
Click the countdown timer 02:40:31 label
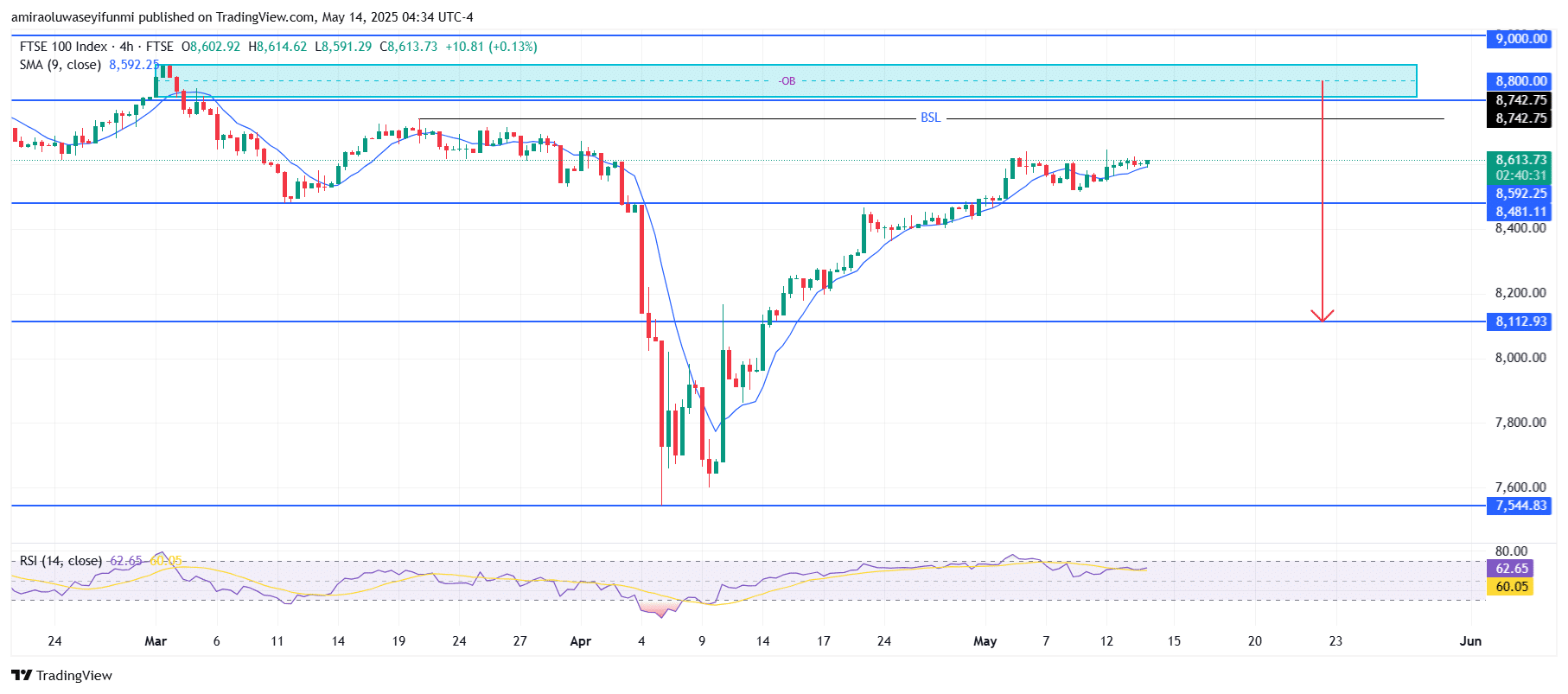(1520, 175)
